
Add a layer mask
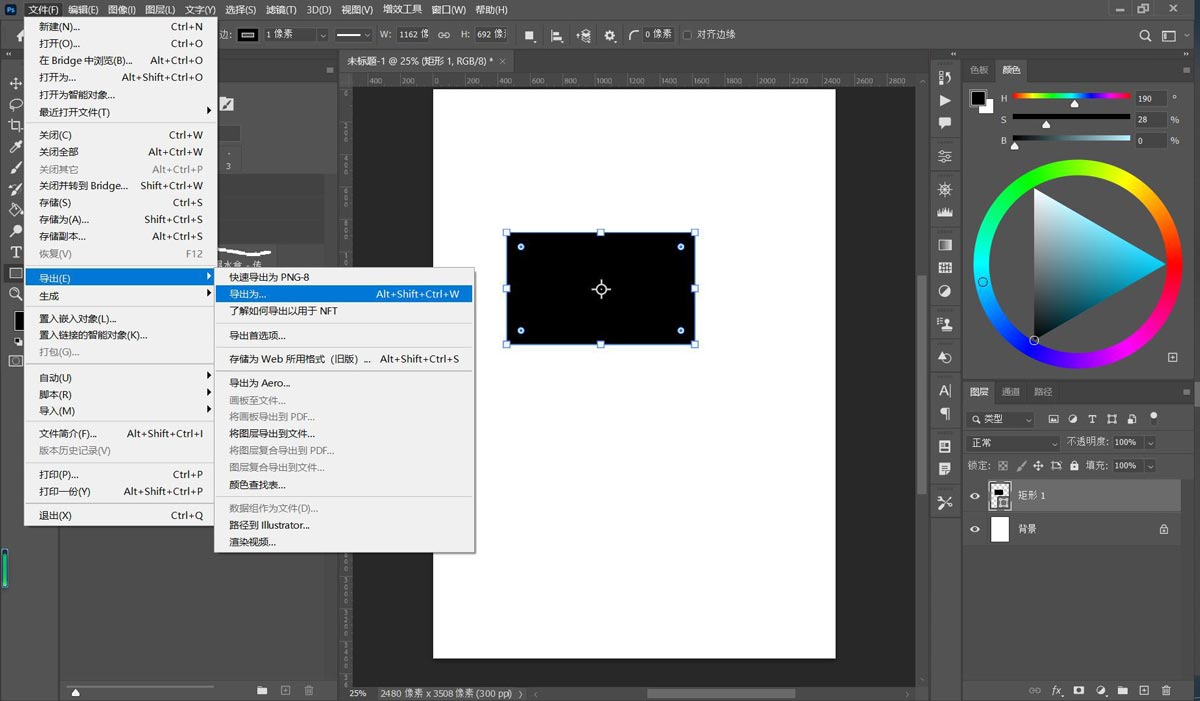[x=1079, y=690]
